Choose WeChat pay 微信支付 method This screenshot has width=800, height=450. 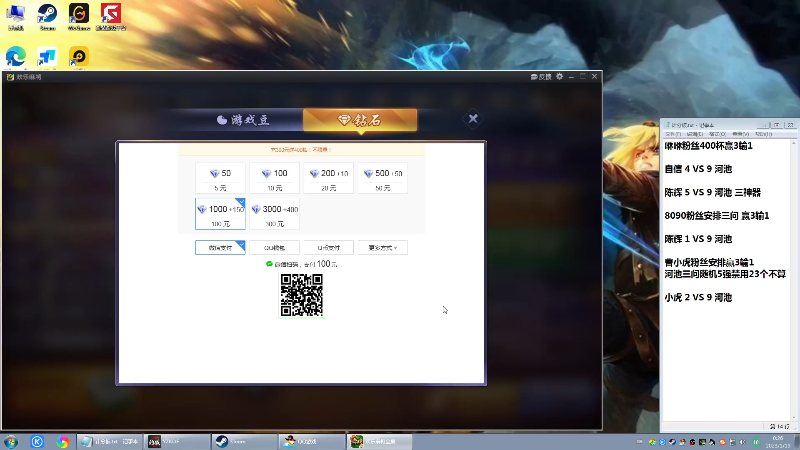coord(220,247)
